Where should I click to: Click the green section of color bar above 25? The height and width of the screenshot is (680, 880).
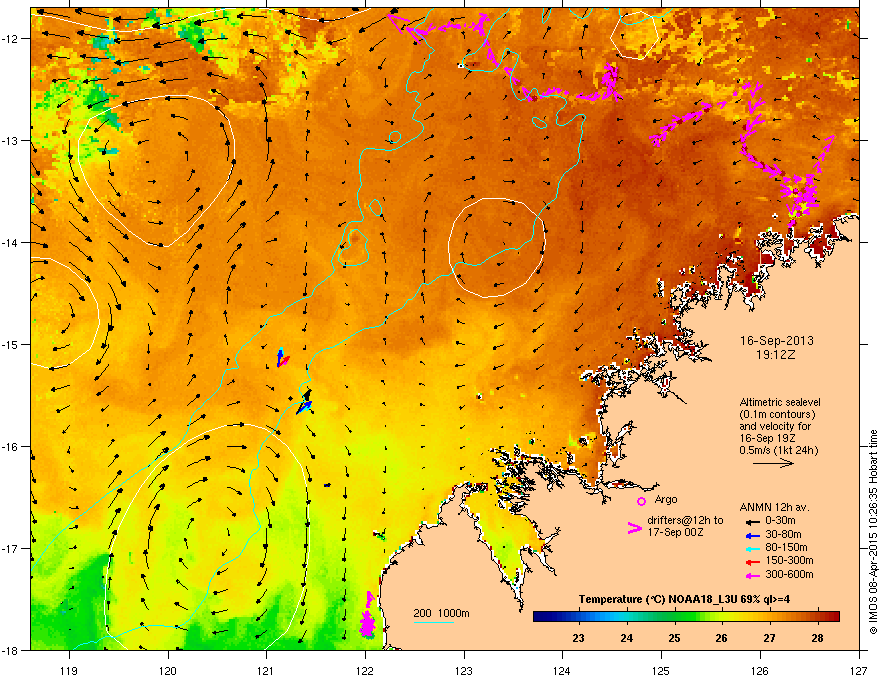point(675,617)
